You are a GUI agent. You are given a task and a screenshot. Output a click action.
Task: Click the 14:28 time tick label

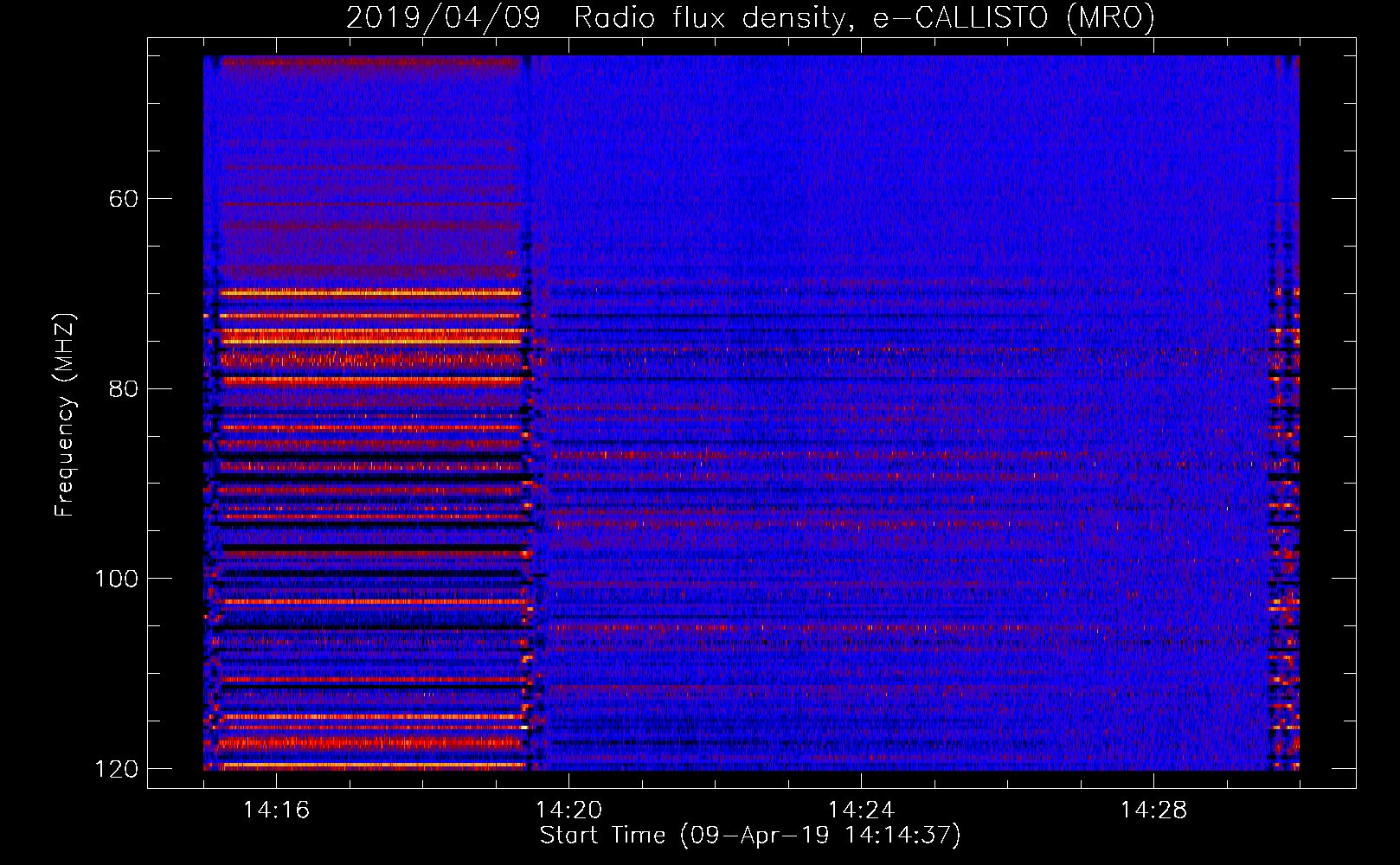[x=1153, y=810]
